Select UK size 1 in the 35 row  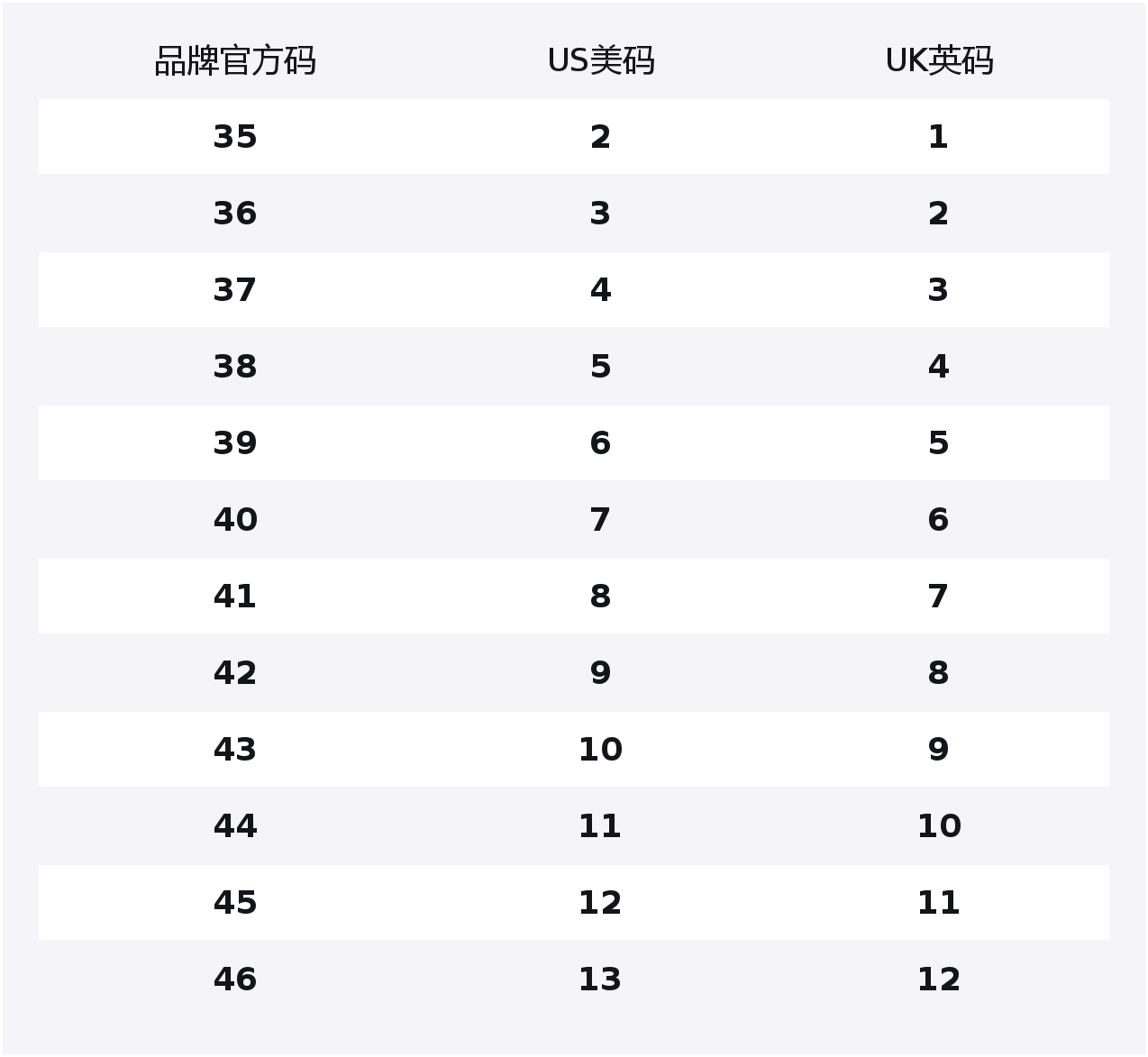(x=938, y=137)
